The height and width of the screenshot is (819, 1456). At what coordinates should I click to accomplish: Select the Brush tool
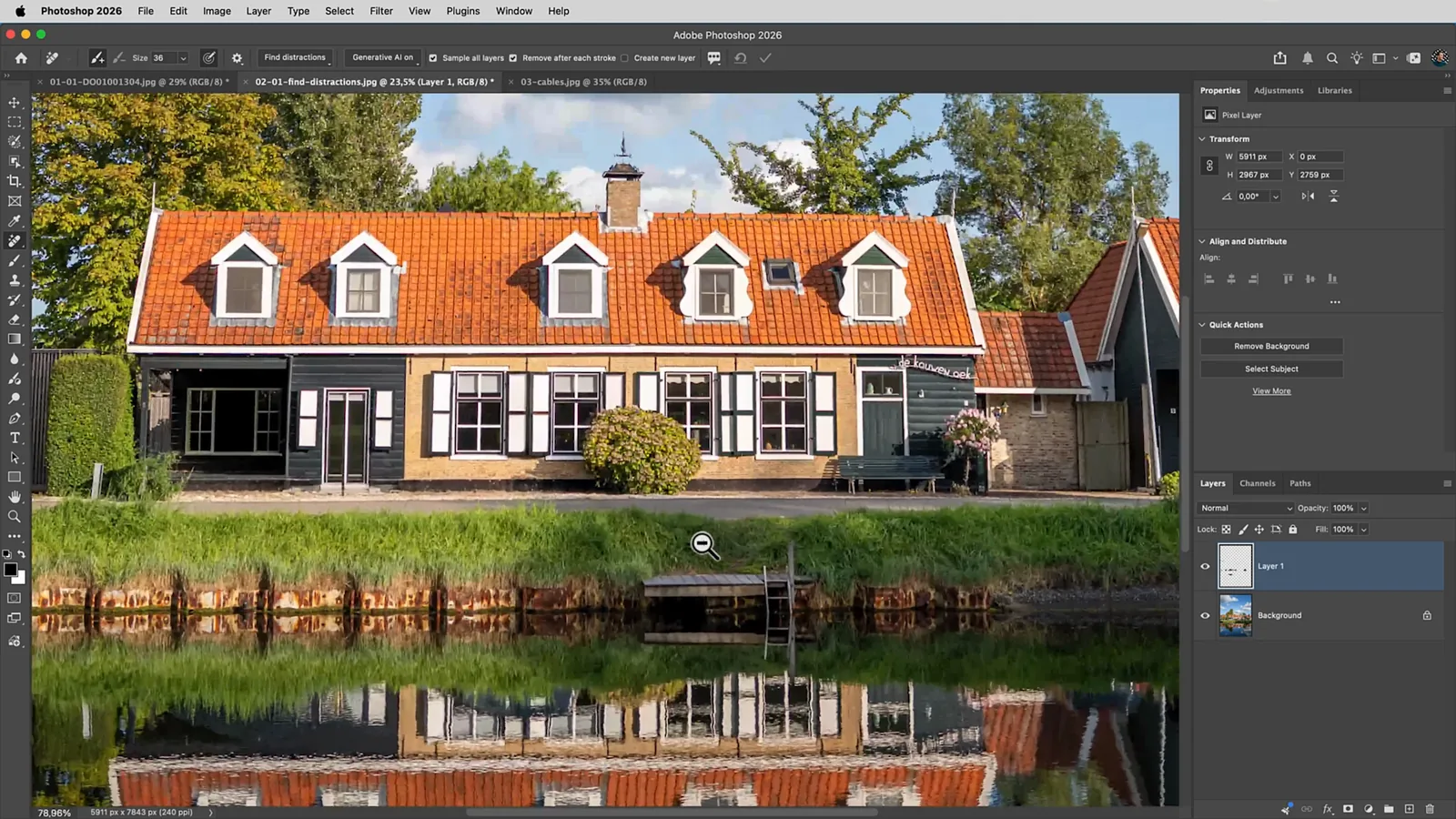tap(15, 260)
